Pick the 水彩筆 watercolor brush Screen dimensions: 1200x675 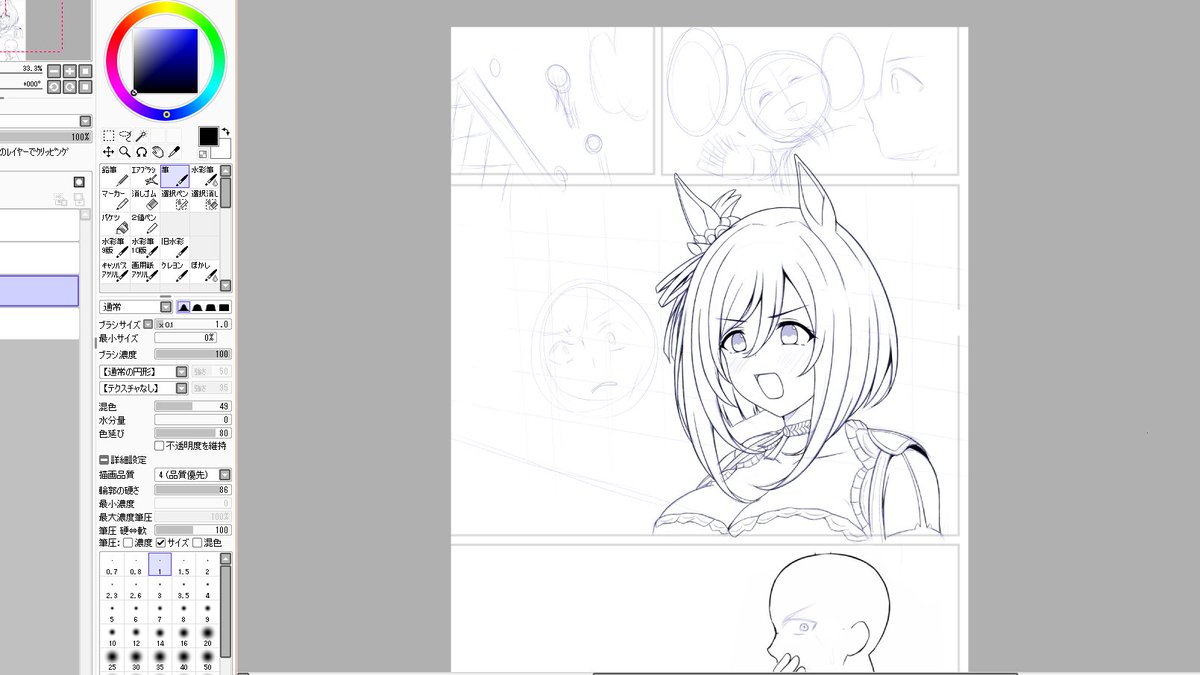tap(204, 177)
